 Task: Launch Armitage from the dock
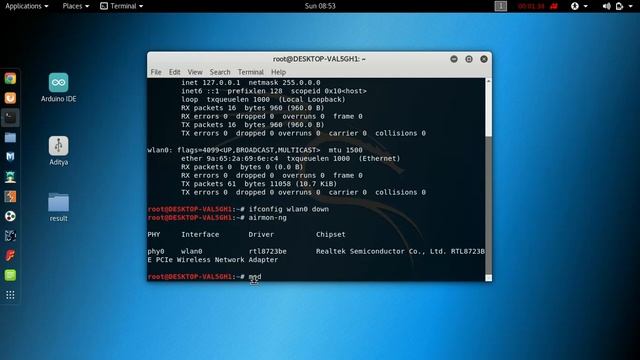coord(10,177)
